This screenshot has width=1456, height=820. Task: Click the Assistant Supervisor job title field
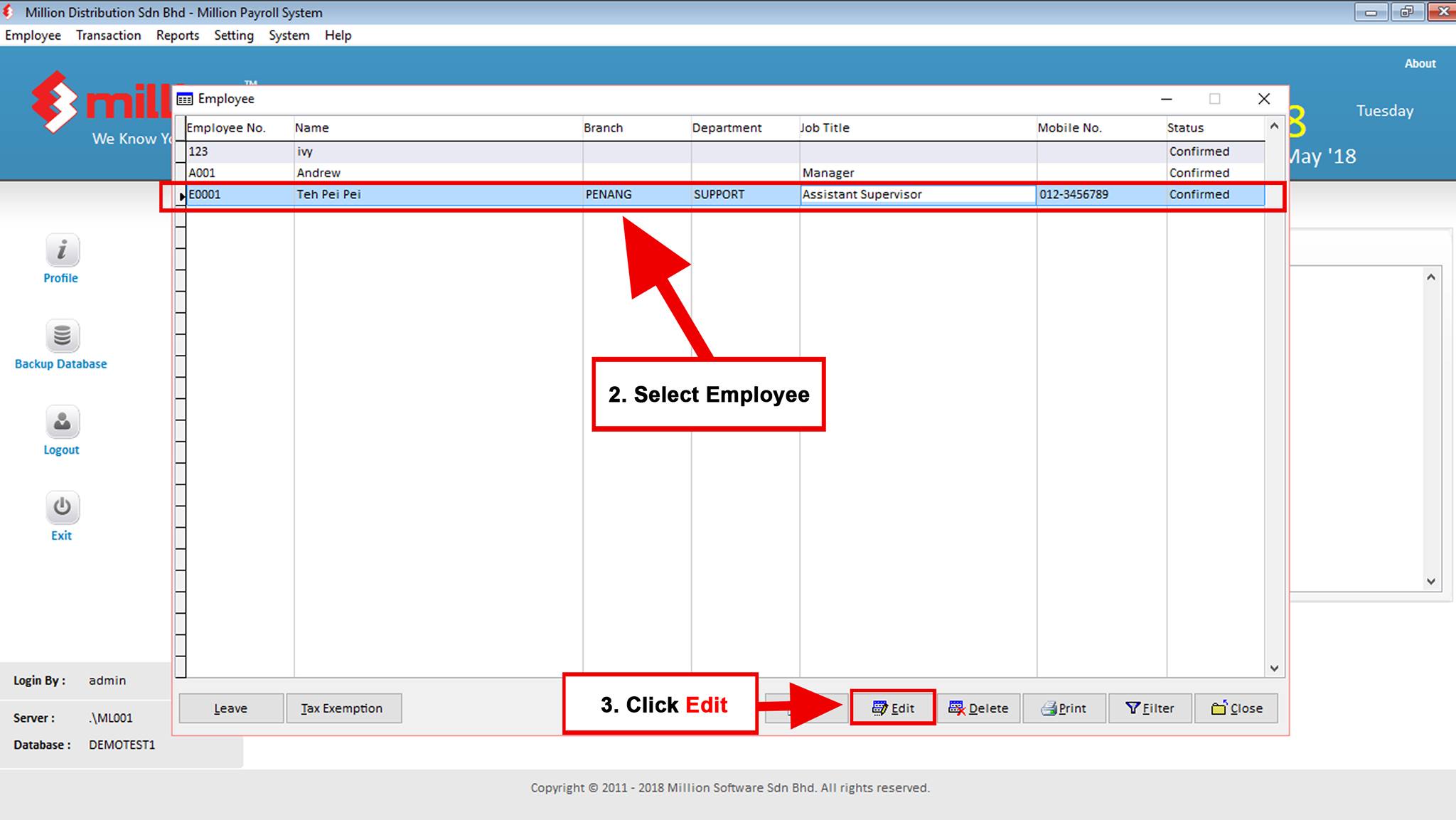point(918,194)
